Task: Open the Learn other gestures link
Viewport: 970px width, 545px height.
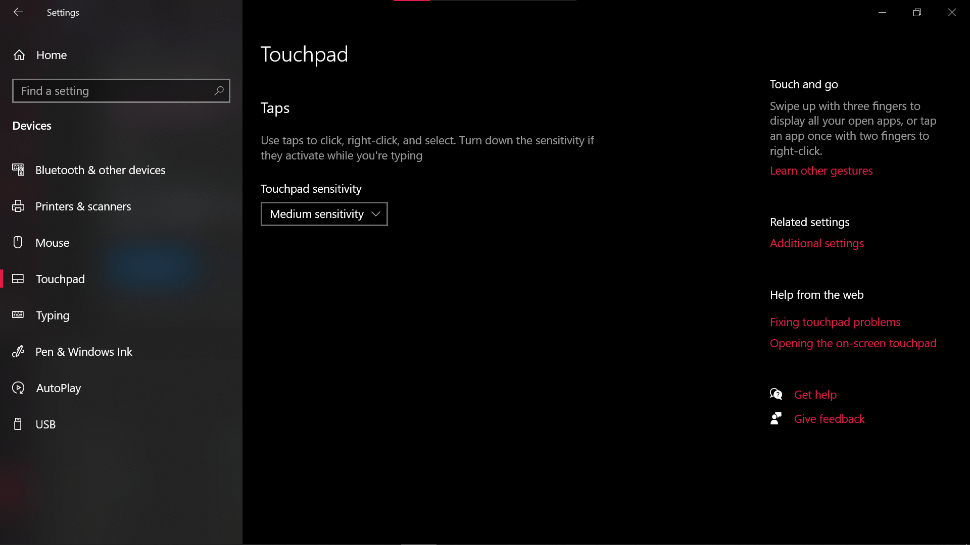Action: click(x=821, y=171)
